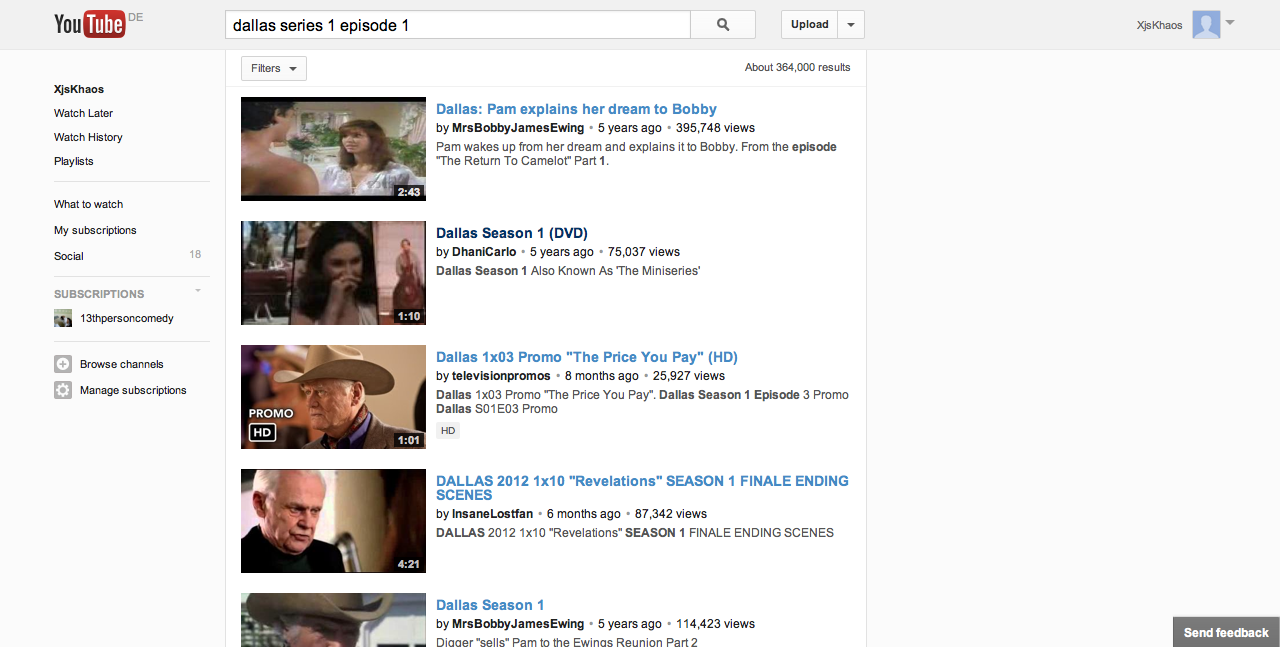
Task: Visit DhaniCarlo channel
Action: (x=484, y=252)
